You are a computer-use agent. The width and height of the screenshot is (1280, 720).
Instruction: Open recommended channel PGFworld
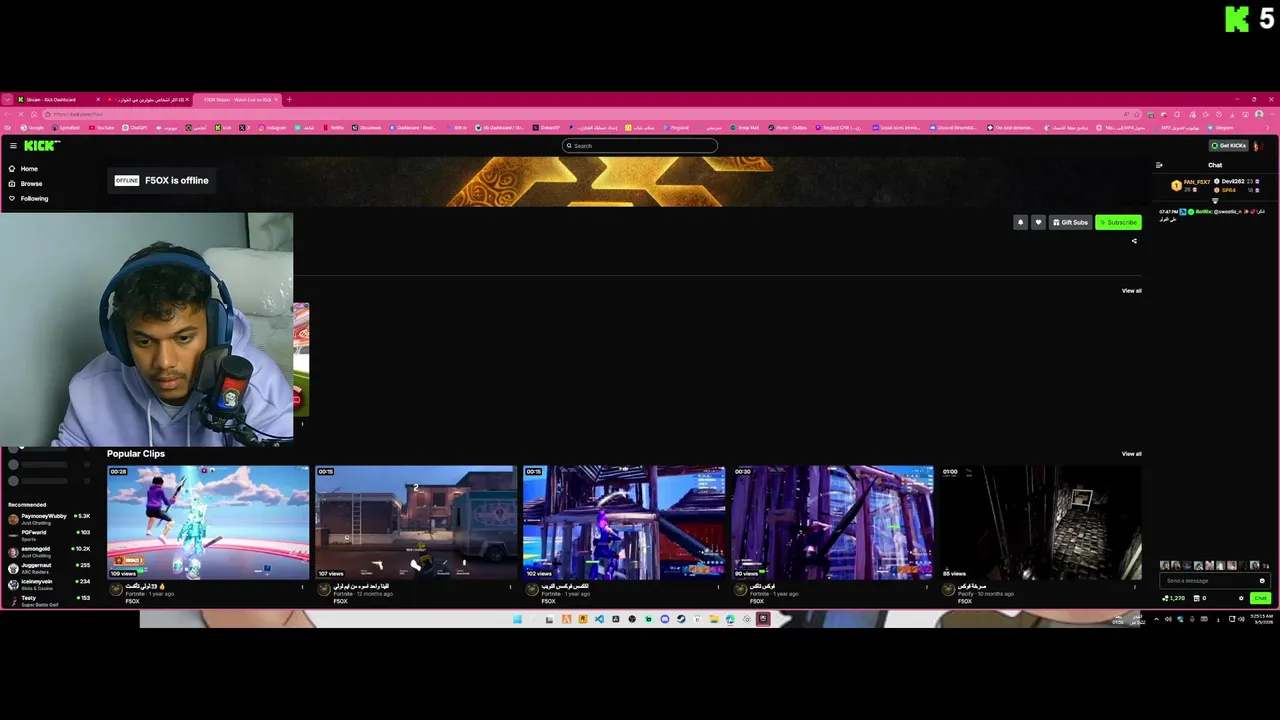pyautogui.click(x=49, y=535)
